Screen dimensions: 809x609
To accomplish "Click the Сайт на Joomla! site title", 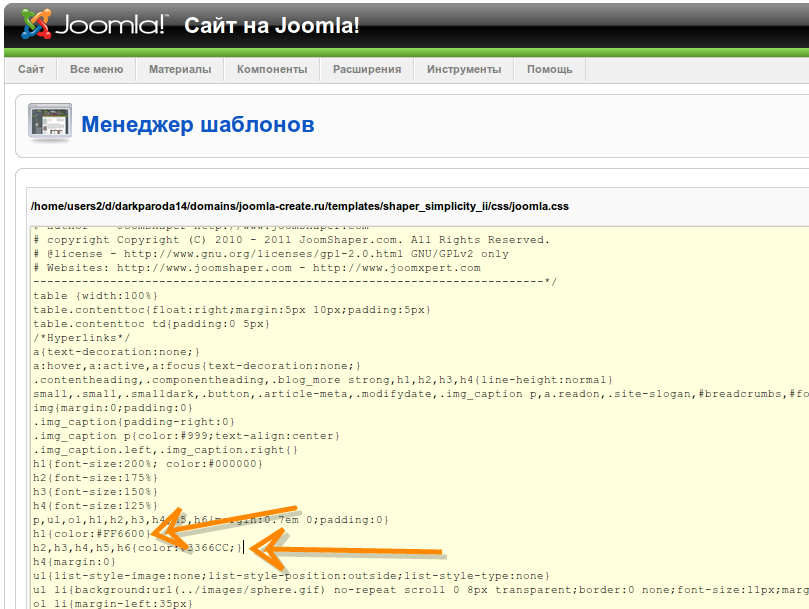I will coord(271,26).
